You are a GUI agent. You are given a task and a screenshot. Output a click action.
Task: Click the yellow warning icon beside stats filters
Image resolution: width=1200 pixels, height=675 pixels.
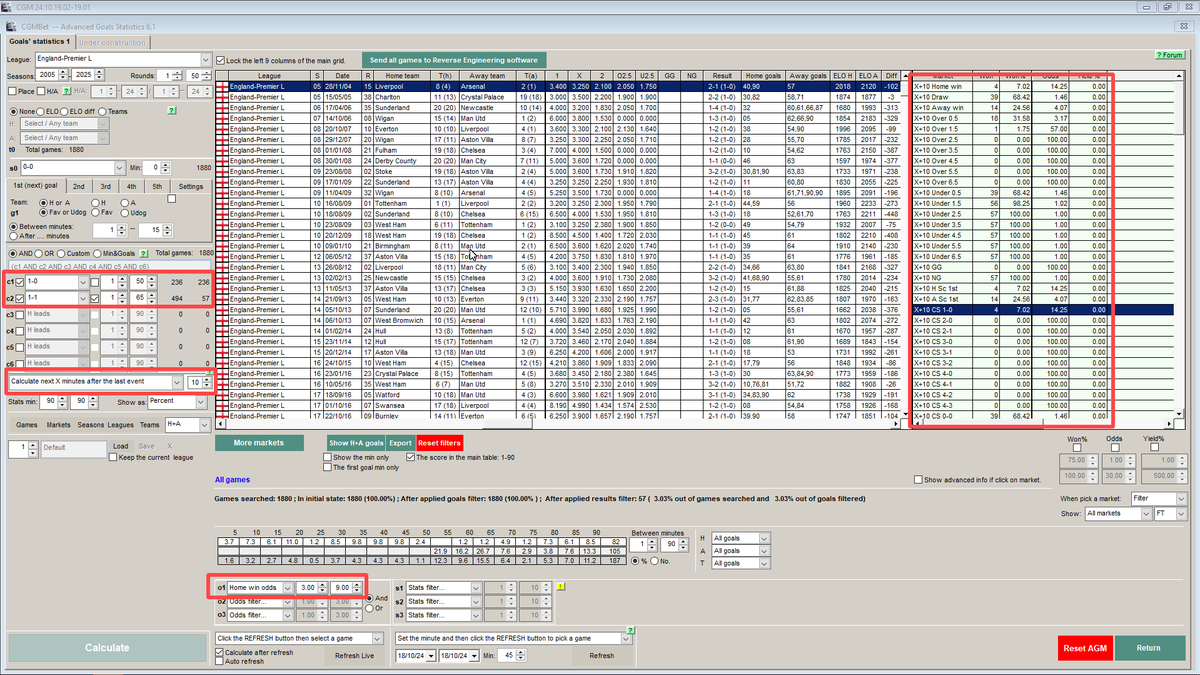click(561, 587)
